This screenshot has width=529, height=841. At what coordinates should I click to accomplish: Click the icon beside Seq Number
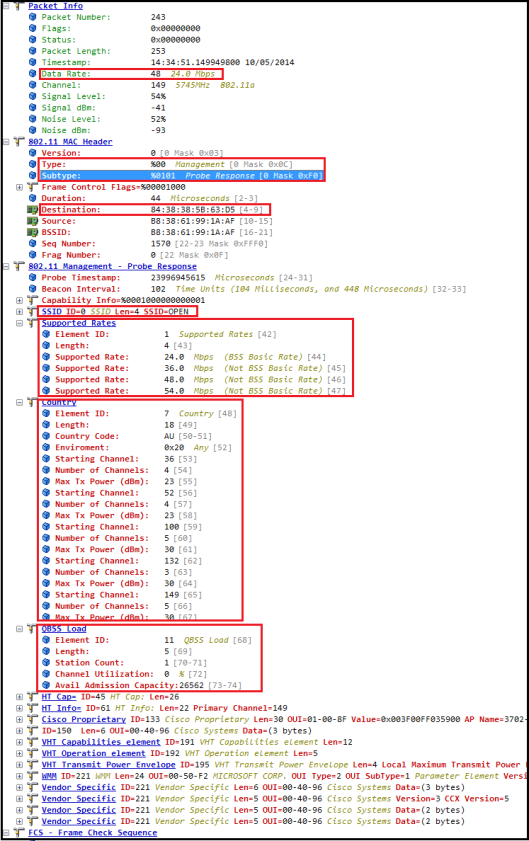33,244
